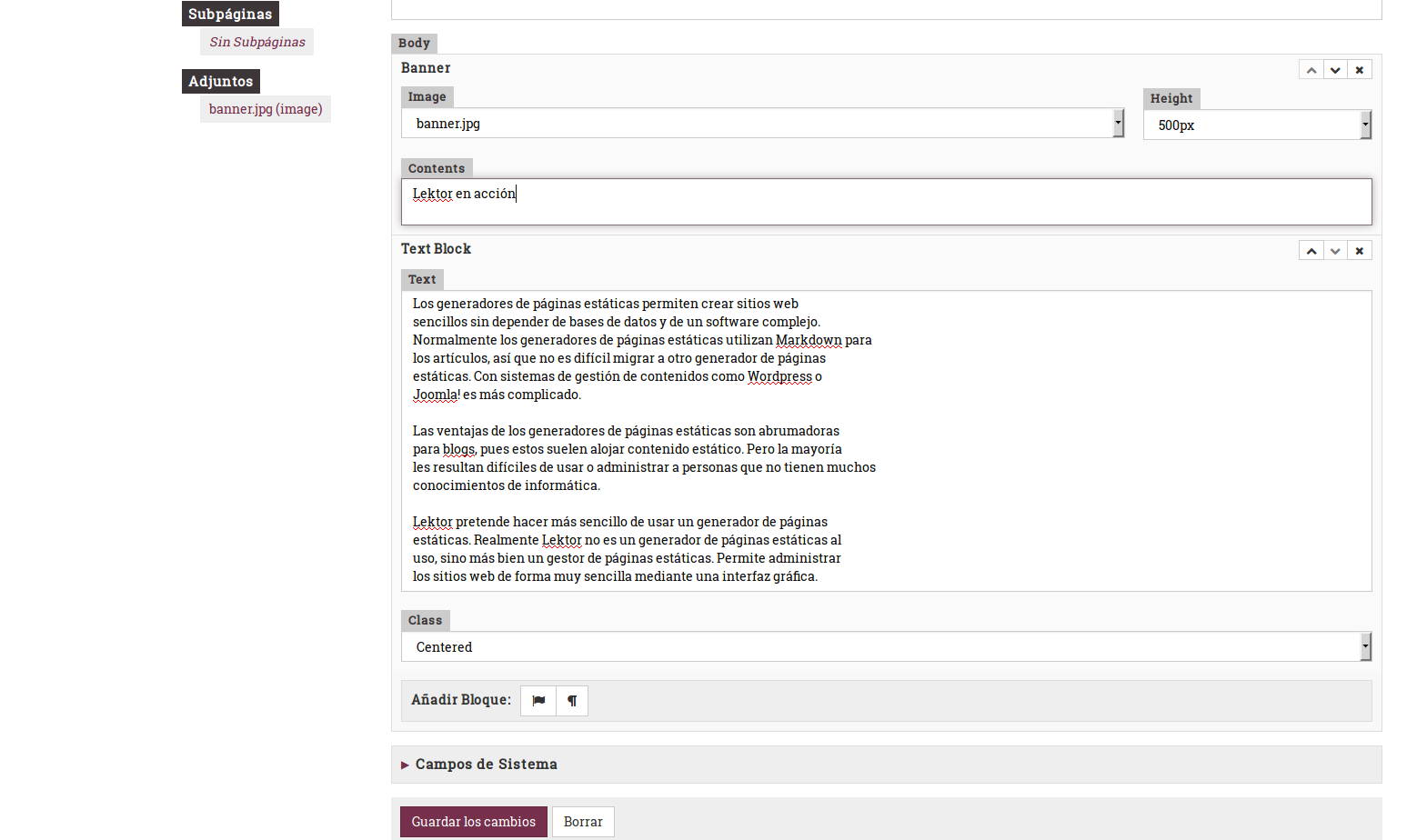Open the banner.jpg (image) attachment
1417x840 pixels.
[266, 109]
